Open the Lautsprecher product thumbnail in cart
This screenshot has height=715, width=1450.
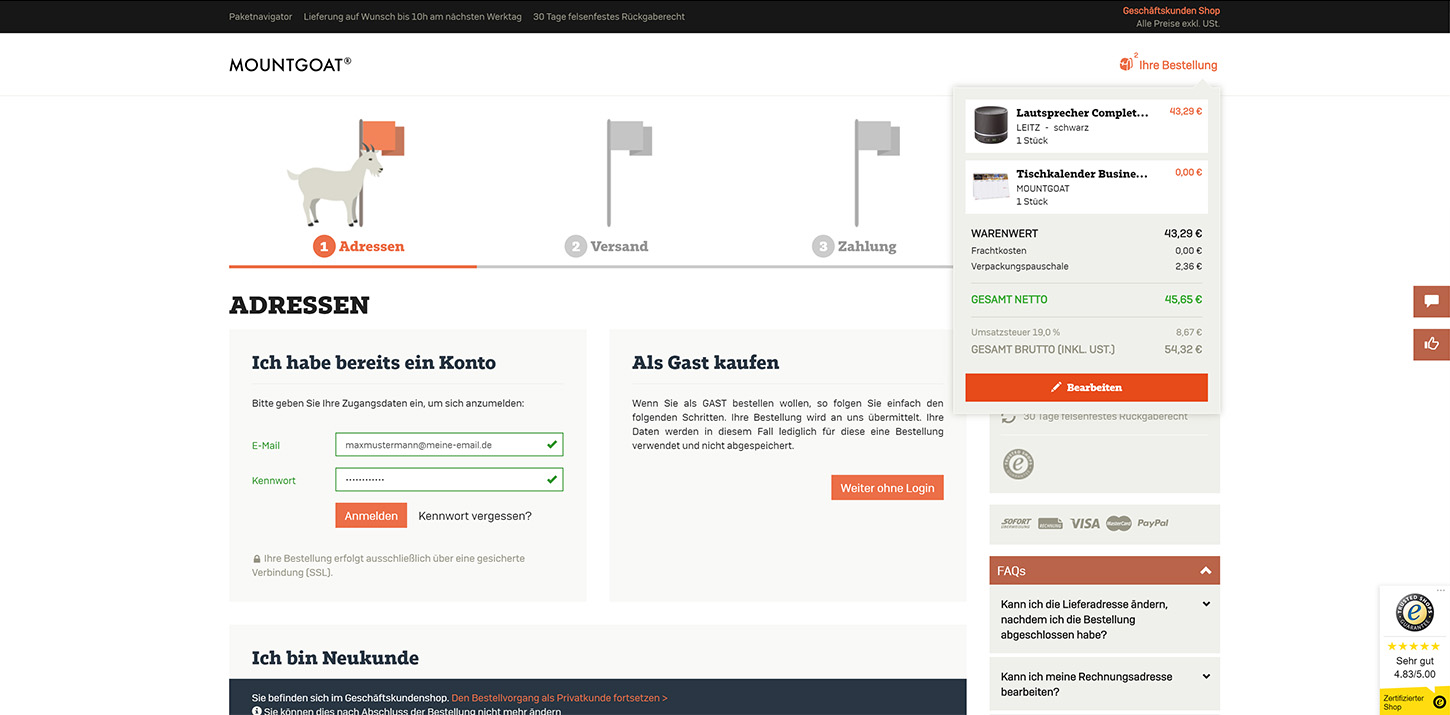[992, 126]
